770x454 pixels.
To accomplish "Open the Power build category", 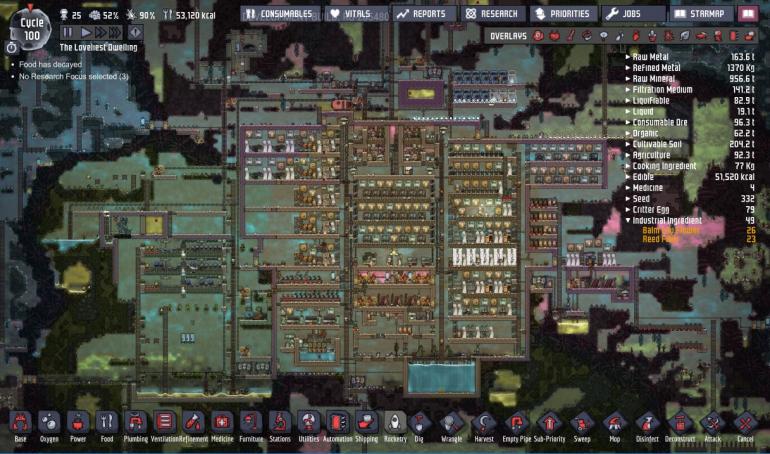I will pyautogui.click(x=78, y=426).
